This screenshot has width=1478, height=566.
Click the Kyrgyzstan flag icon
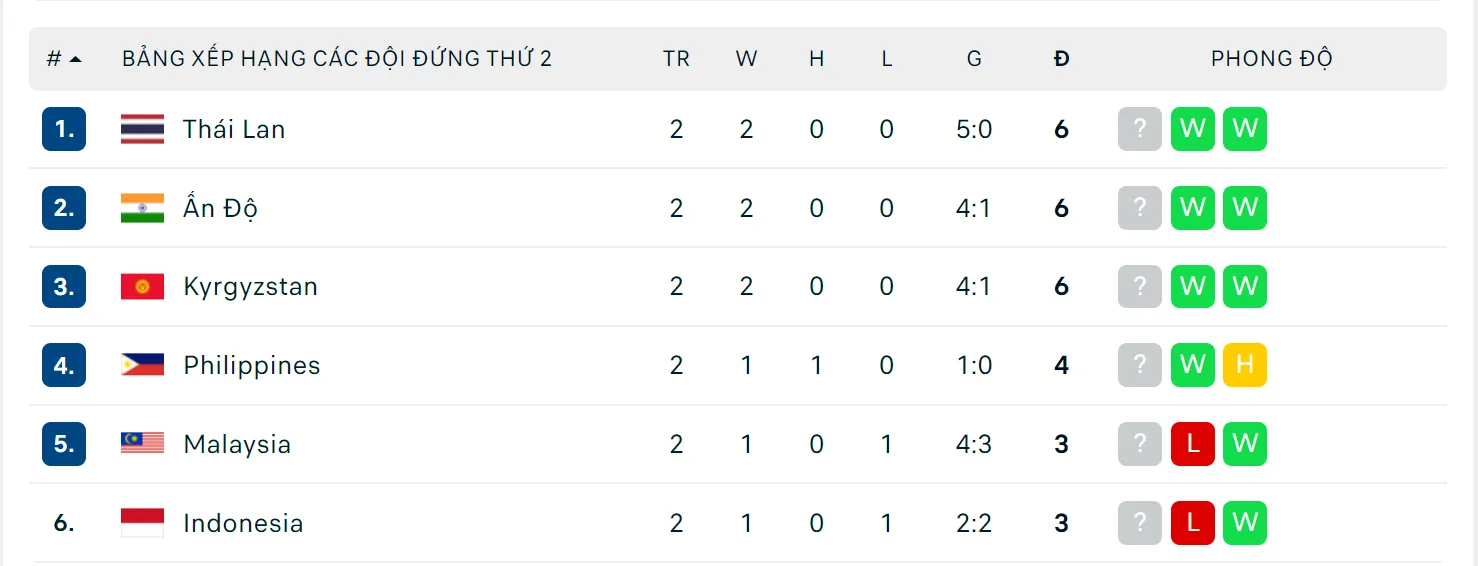point(142,287)
